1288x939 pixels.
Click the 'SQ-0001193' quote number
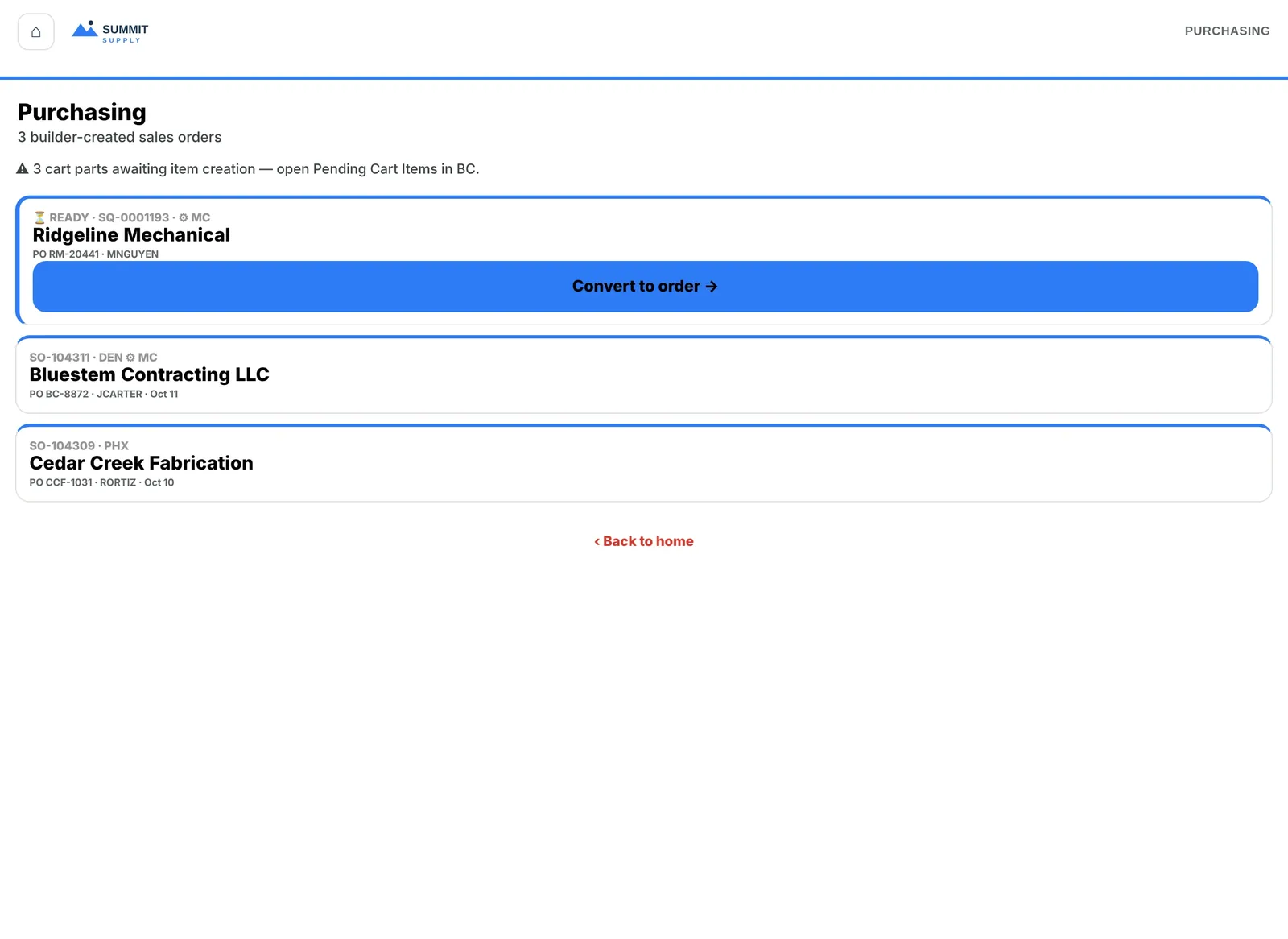pos(134,217)
